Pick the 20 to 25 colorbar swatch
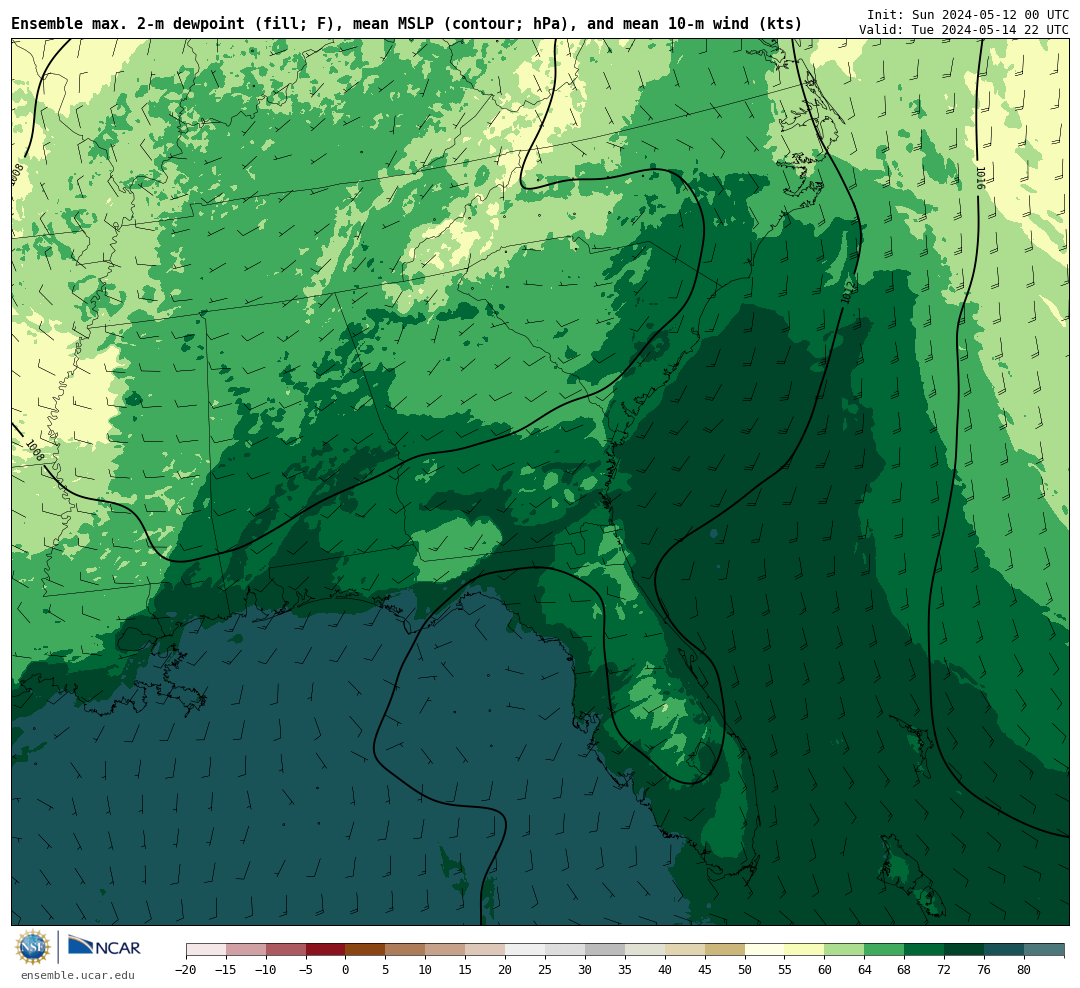1080x988 pixels. [526, 949]
